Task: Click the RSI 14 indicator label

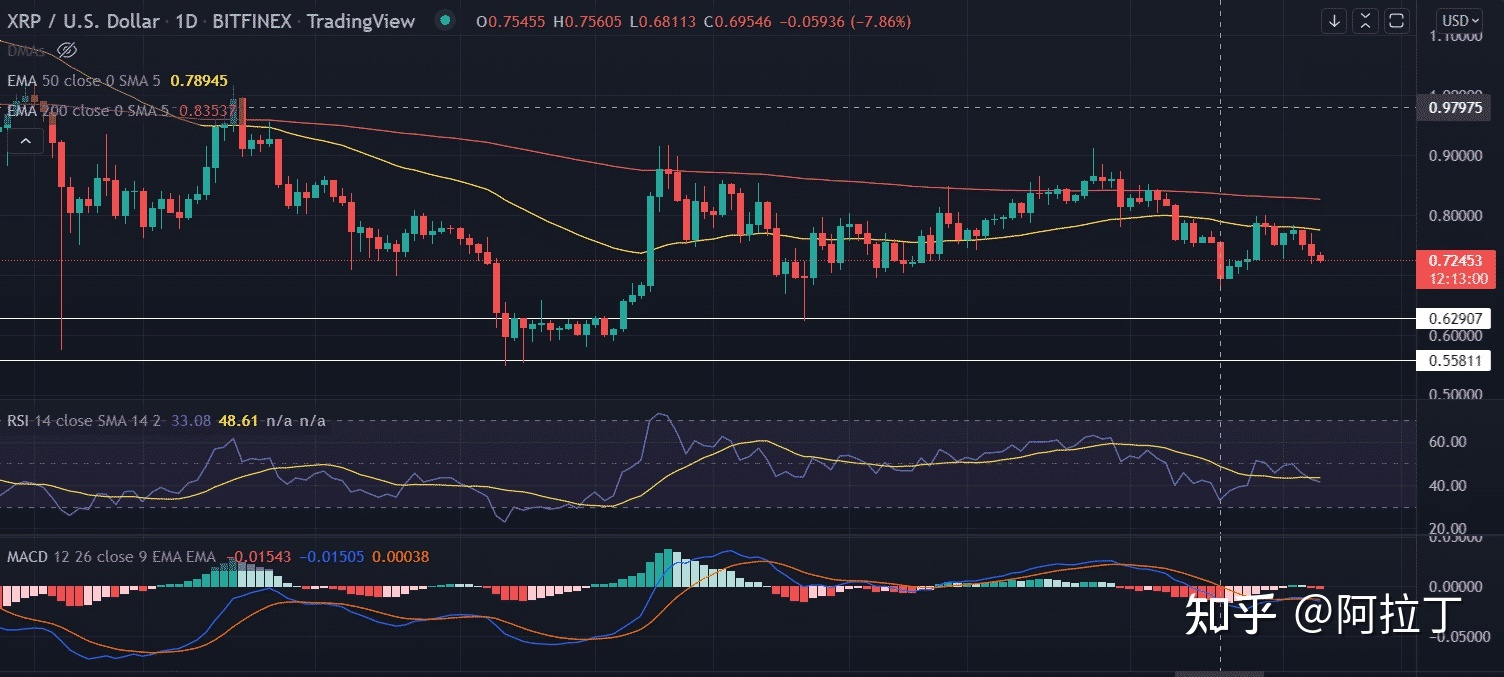Action: tap(29, 421)
